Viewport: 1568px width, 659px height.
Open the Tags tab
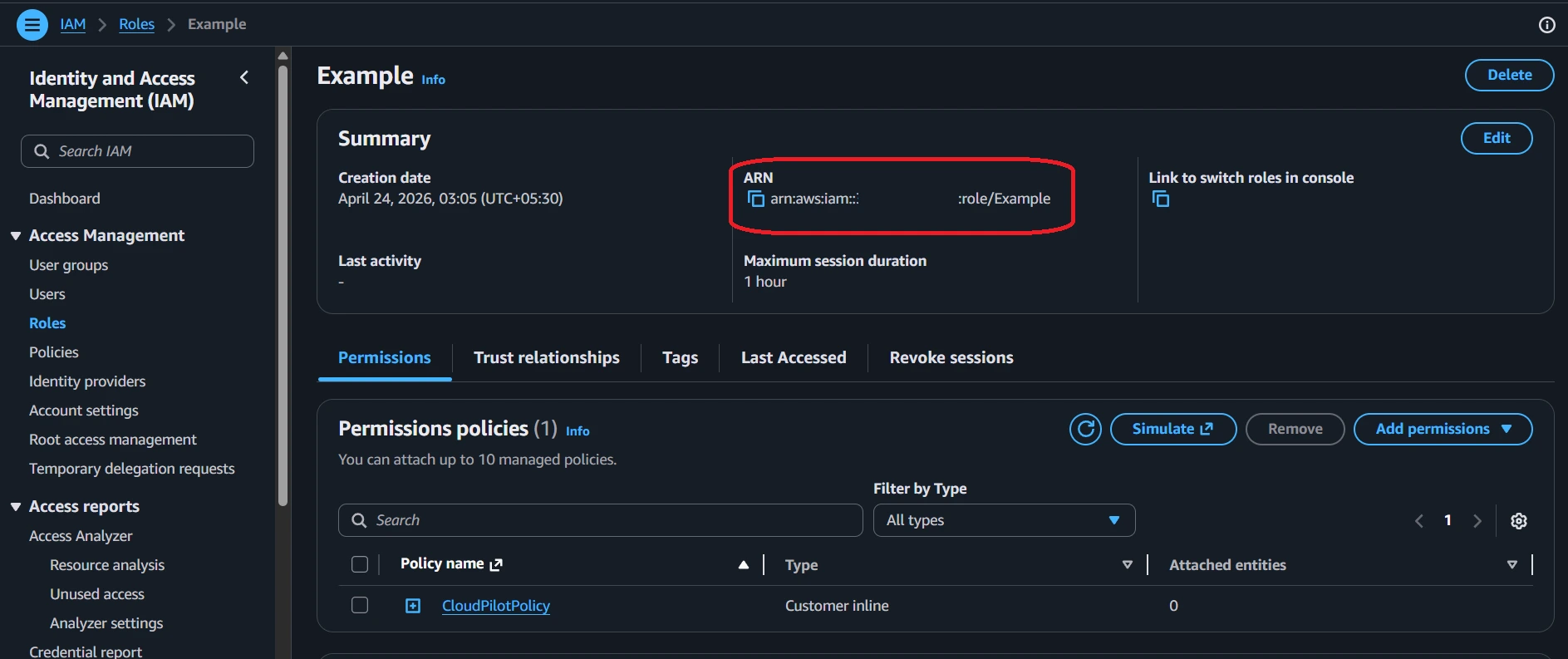pyautogui.click(x=680, y=357)
